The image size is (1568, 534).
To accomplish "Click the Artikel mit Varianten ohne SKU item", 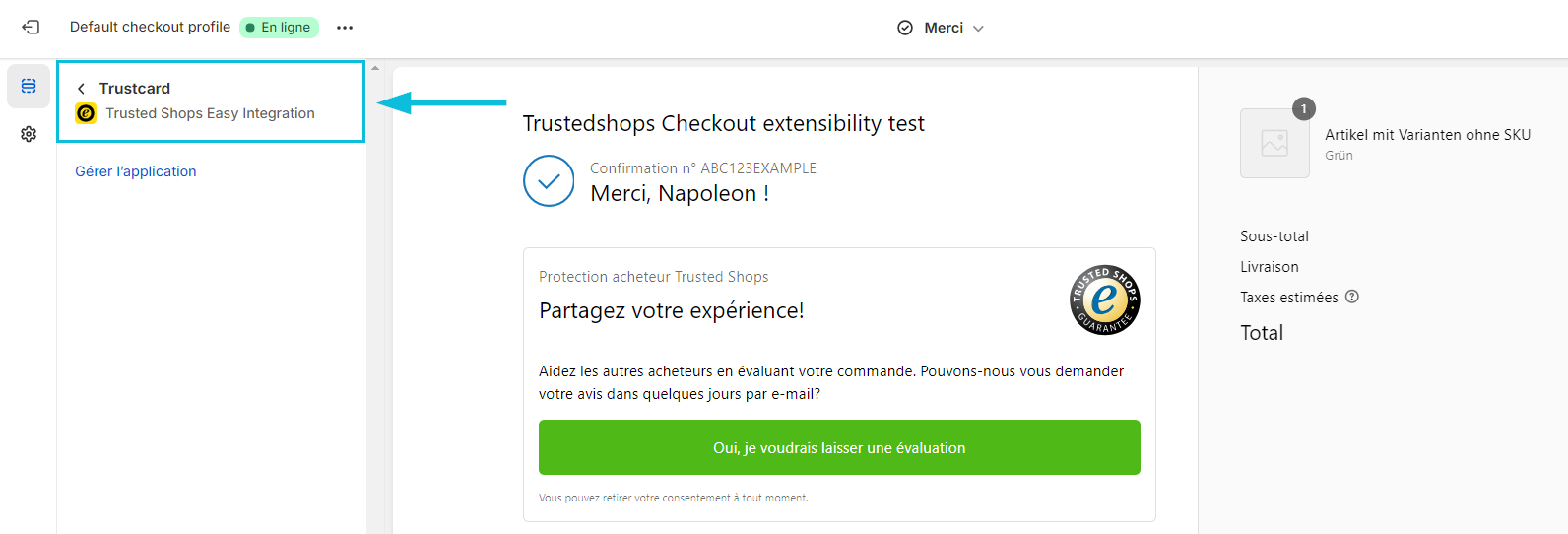I will [x=1427, y=135].
